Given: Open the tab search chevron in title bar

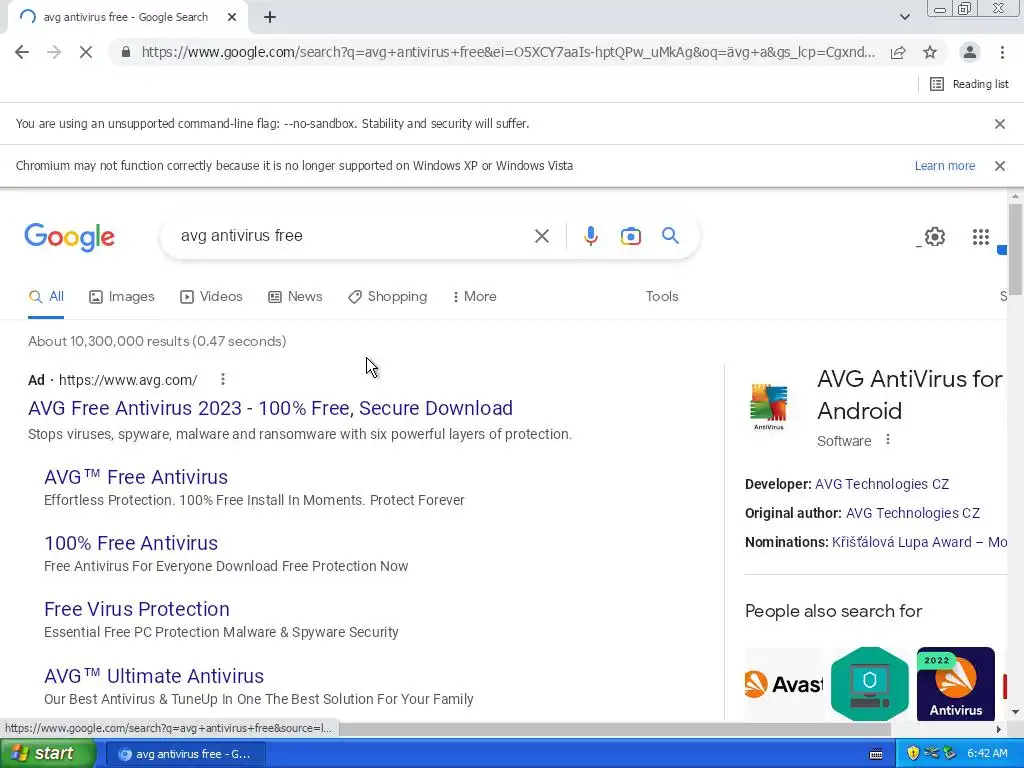Looking at the screenshot, I should pyautogui.click(x=904, y=17).
